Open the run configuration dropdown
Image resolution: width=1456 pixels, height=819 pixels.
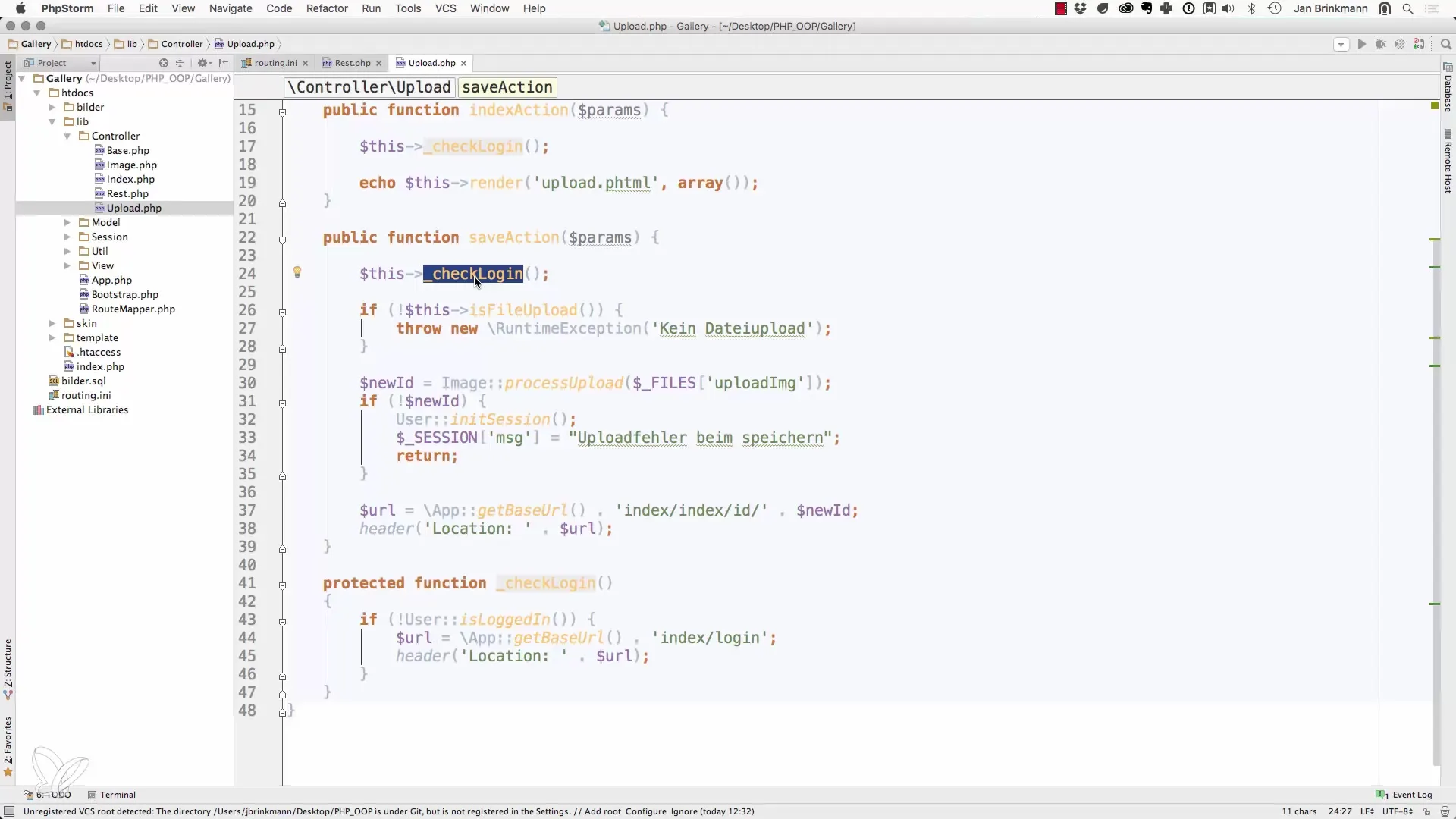click(1341, 45)
